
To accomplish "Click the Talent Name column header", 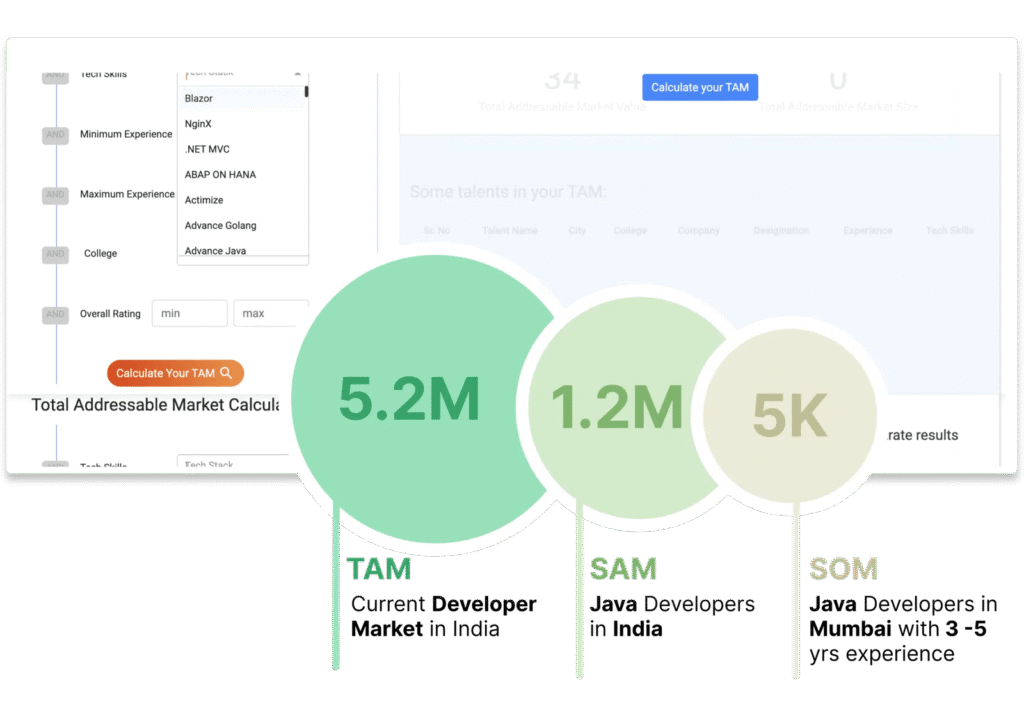I will tap(510, 231).
